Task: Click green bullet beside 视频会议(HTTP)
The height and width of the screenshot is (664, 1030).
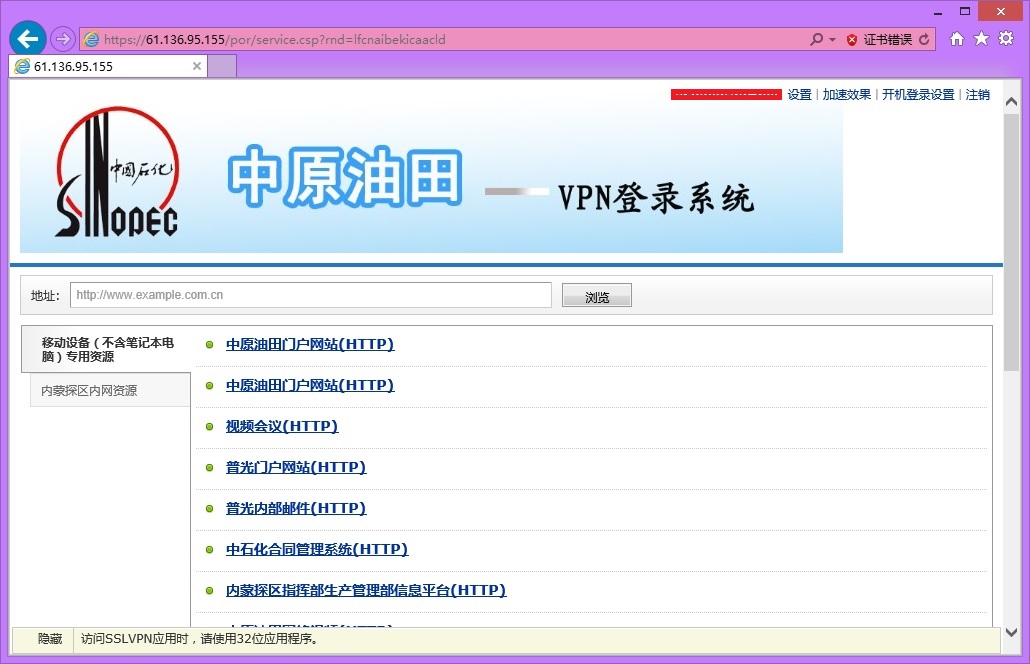Action: click(x=210, y=427)
